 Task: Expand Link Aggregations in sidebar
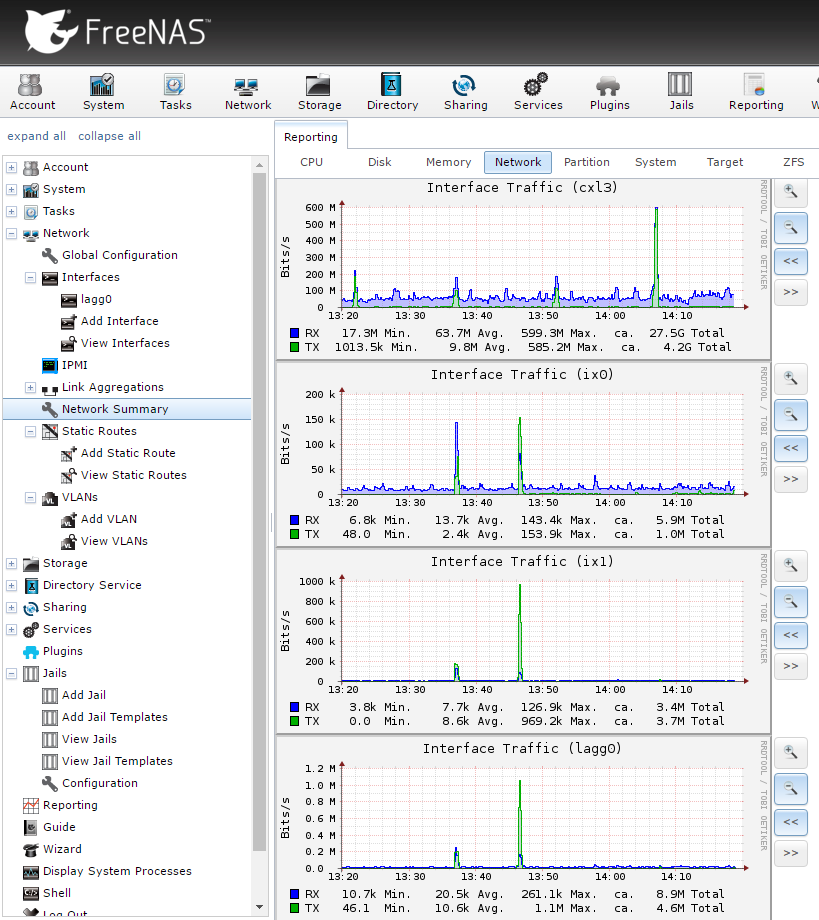30,387
